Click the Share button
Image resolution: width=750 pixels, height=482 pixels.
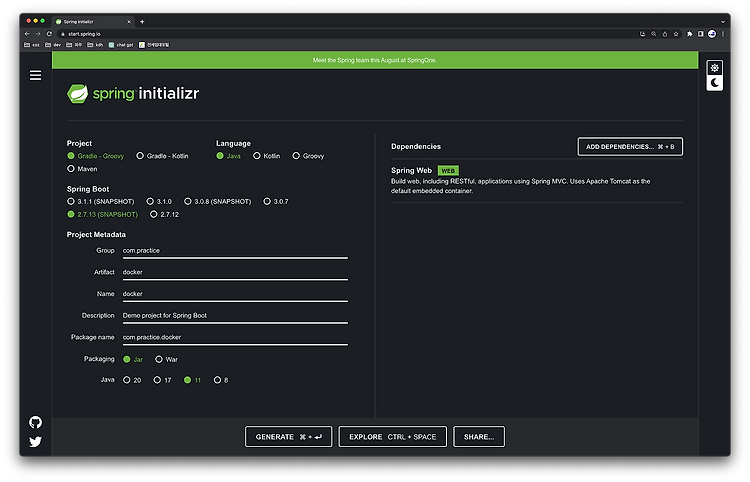[x=479, y=437]
